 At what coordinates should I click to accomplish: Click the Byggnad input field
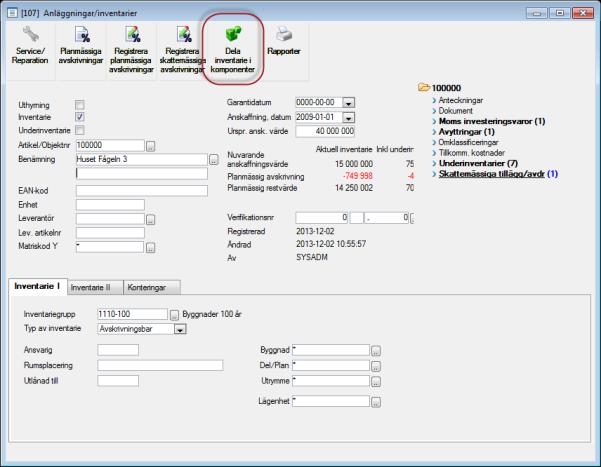331,350
